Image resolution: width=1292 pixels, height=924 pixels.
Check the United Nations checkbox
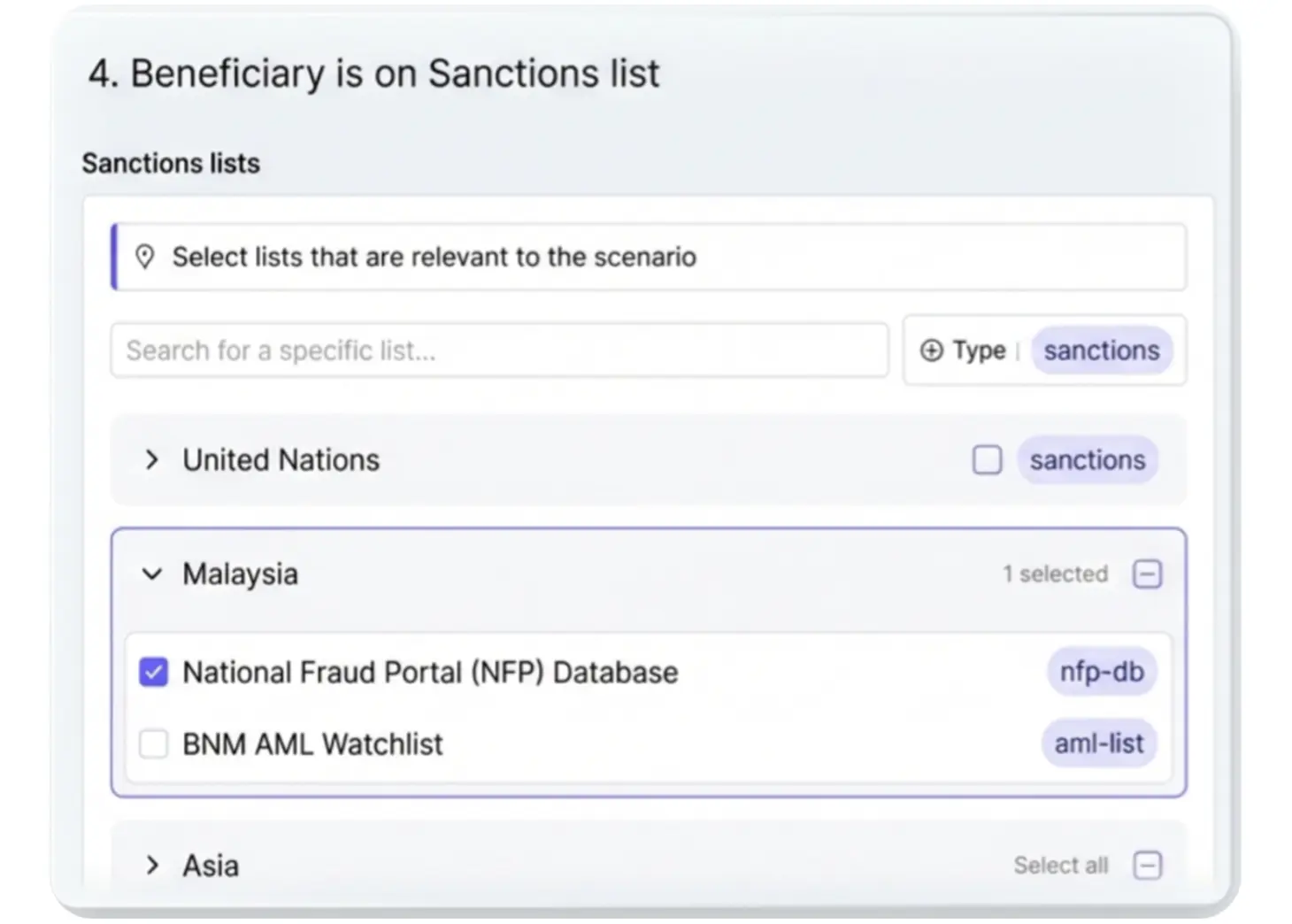click(x=987, y=460)
